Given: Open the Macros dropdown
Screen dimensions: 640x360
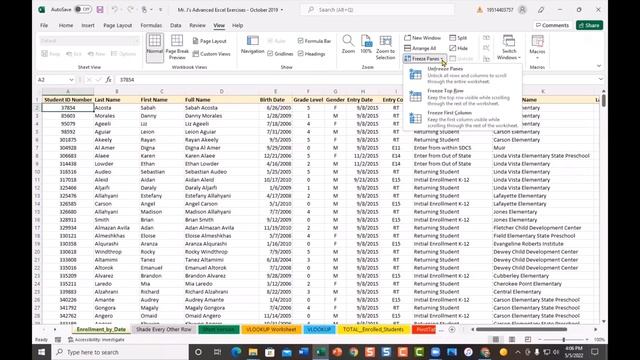Looking at the screenshot, I should pyautogui.click(x=537, y=47).
